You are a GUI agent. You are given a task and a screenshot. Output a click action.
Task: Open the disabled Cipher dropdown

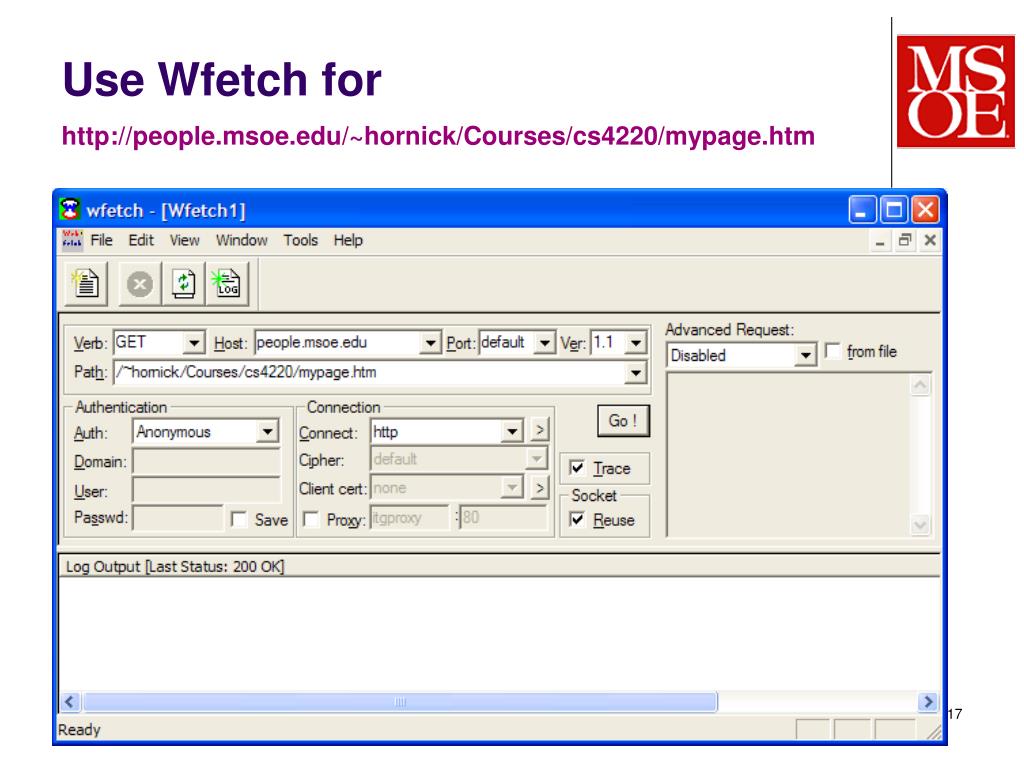click(536, 459)
